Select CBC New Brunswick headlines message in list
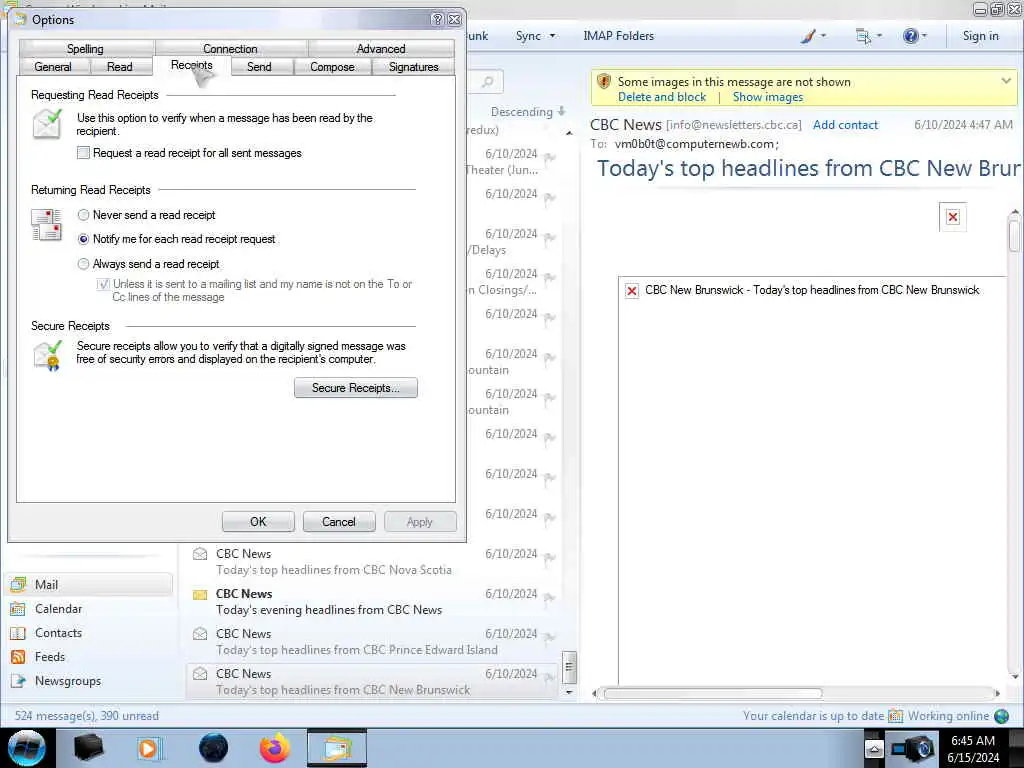 point(372,681)
